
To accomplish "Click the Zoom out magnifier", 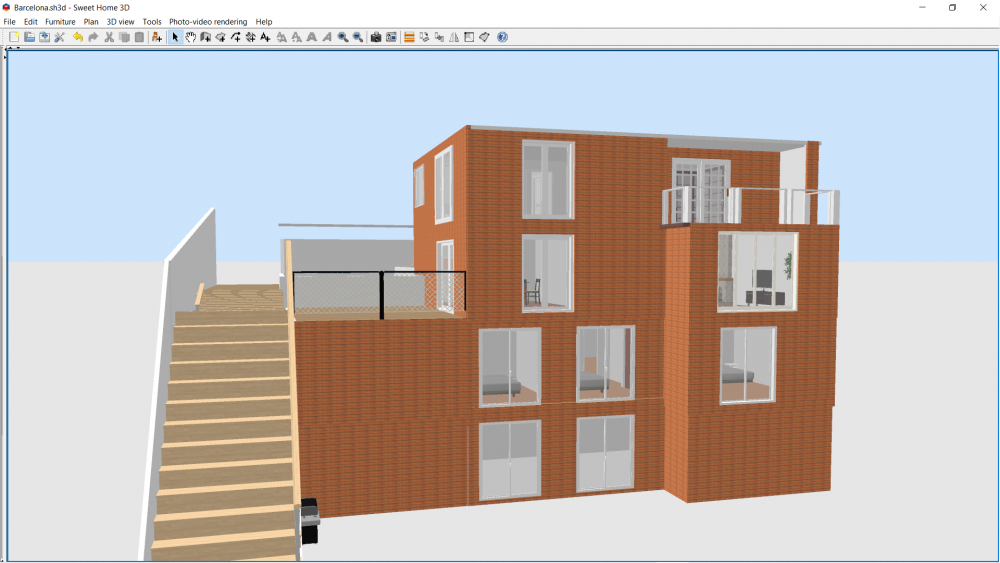I will pos(357,37).
